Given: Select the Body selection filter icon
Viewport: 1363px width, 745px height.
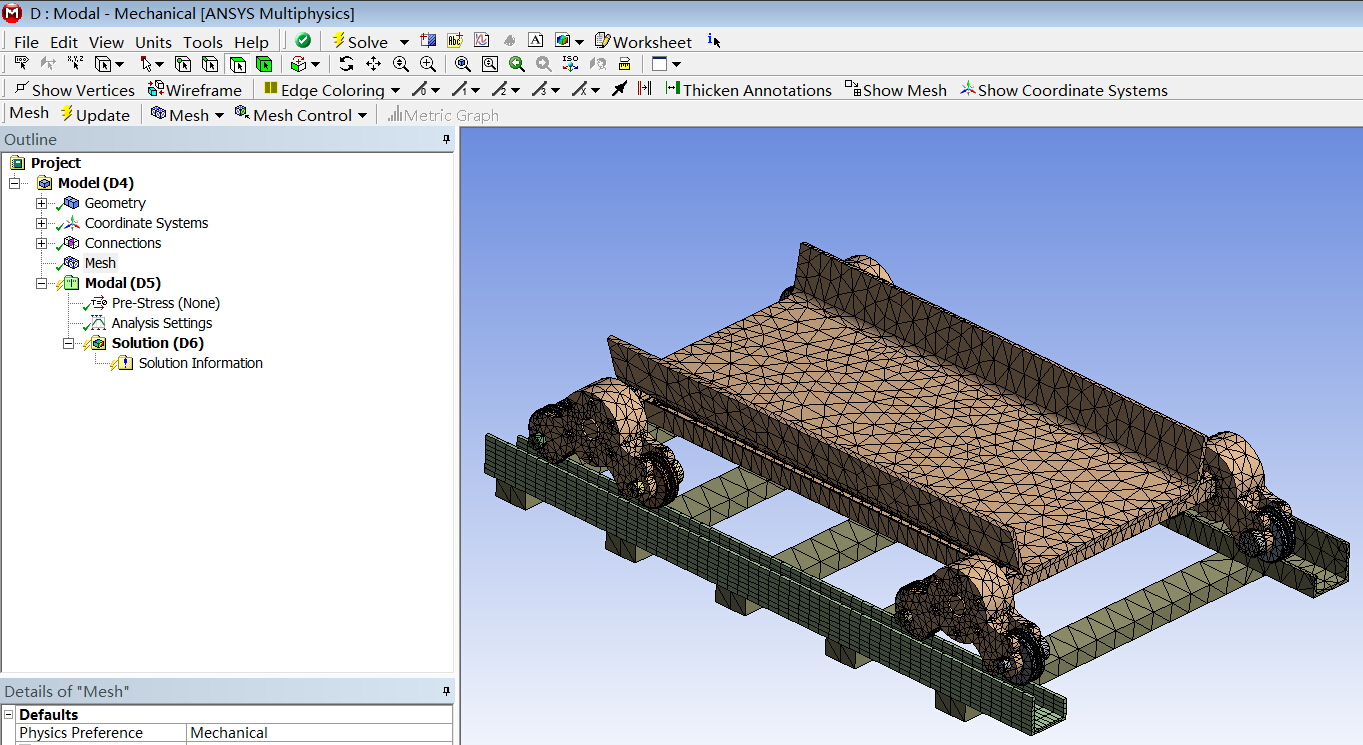Looking at the screenshot, I should [264, 64].
